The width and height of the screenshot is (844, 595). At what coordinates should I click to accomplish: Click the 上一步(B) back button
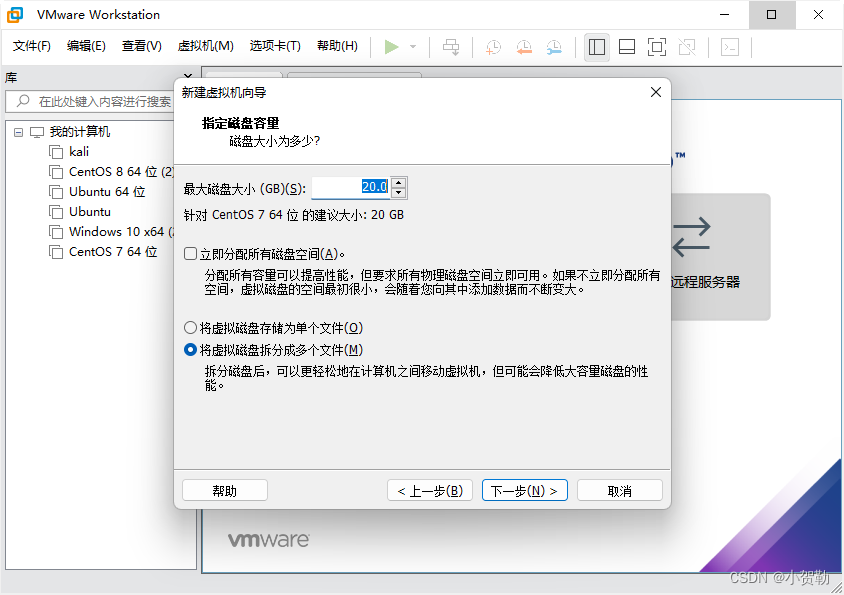click(x=430, y=491)
